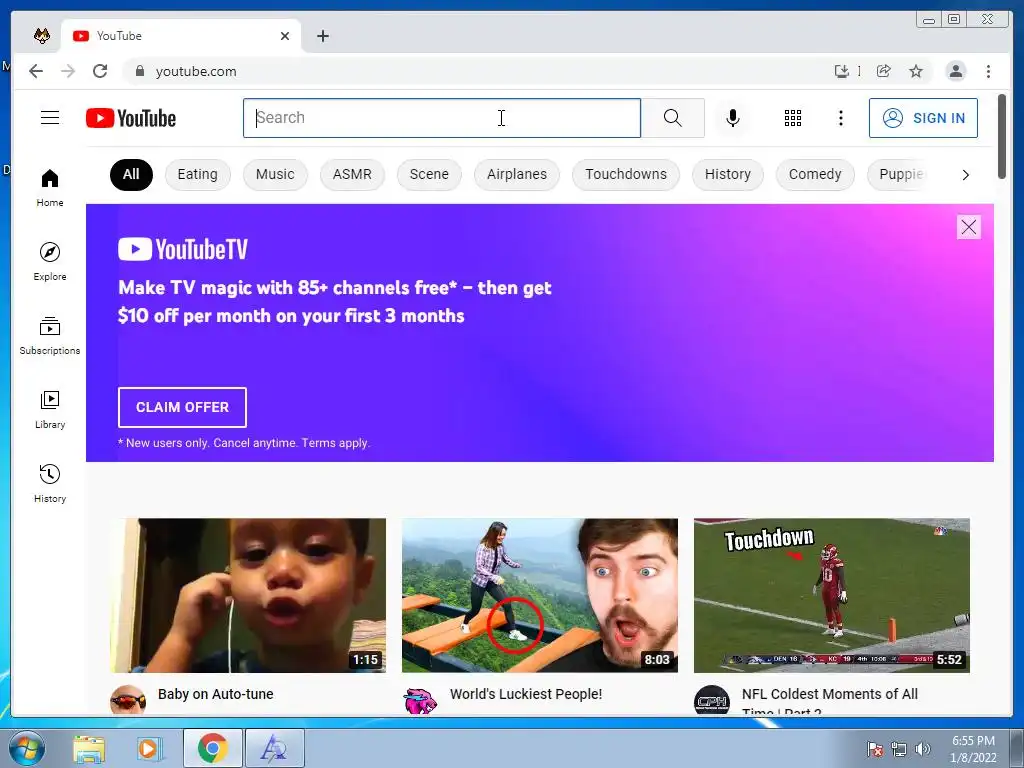Select the History filter chip
1024x768 pixels.
728,174
